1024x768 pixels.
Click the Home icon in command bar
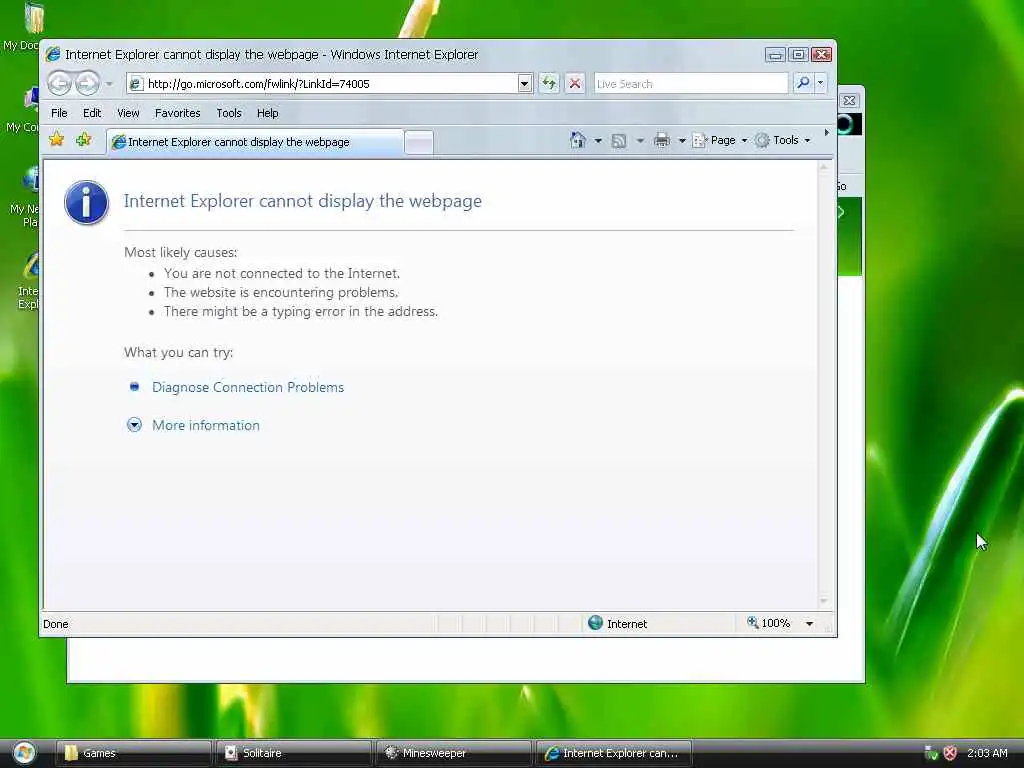click(x=577, y=140)
